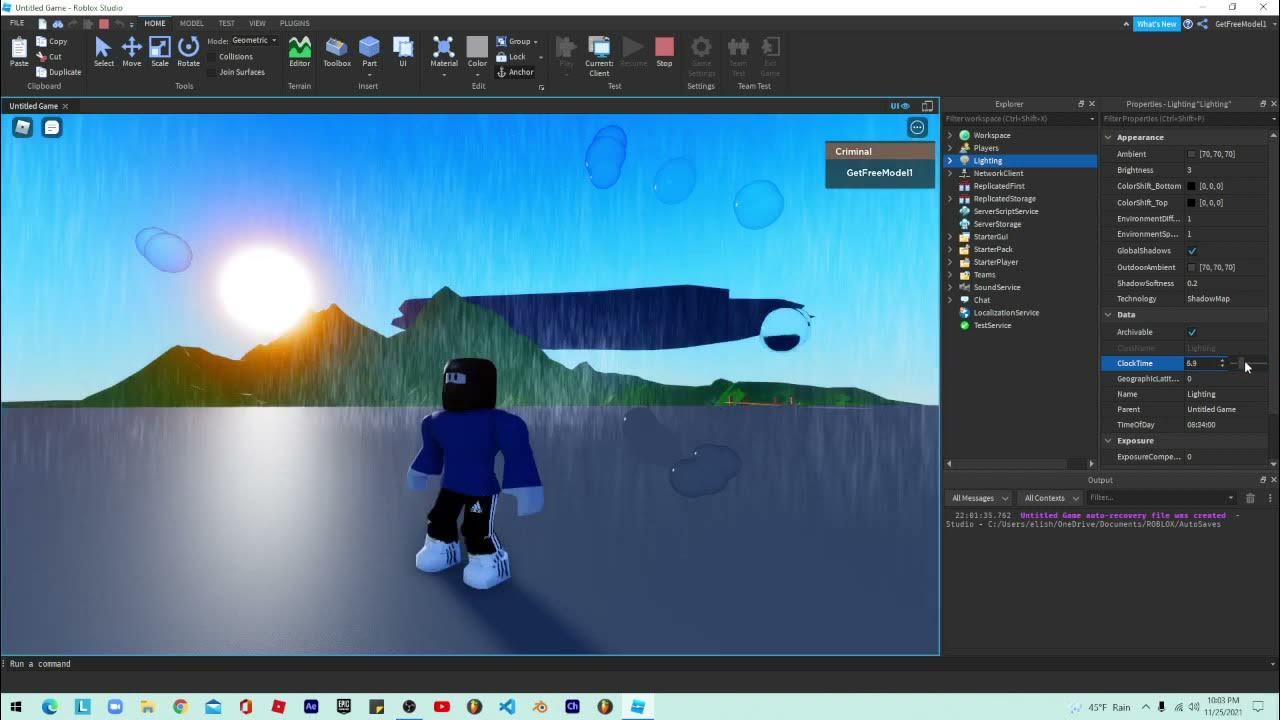Expand the Workspace tree node

point(950,135)
